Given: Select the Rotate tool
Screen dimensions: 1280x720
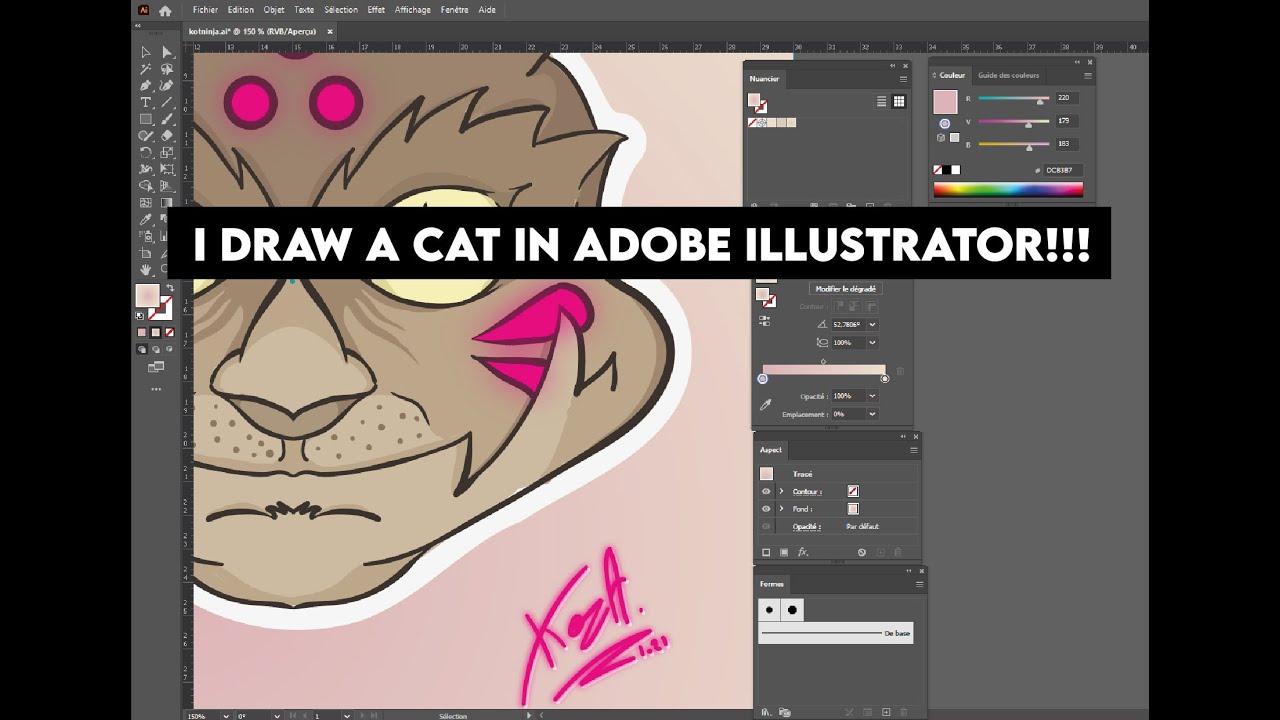Looking at the screenshot, I should 146,153.
